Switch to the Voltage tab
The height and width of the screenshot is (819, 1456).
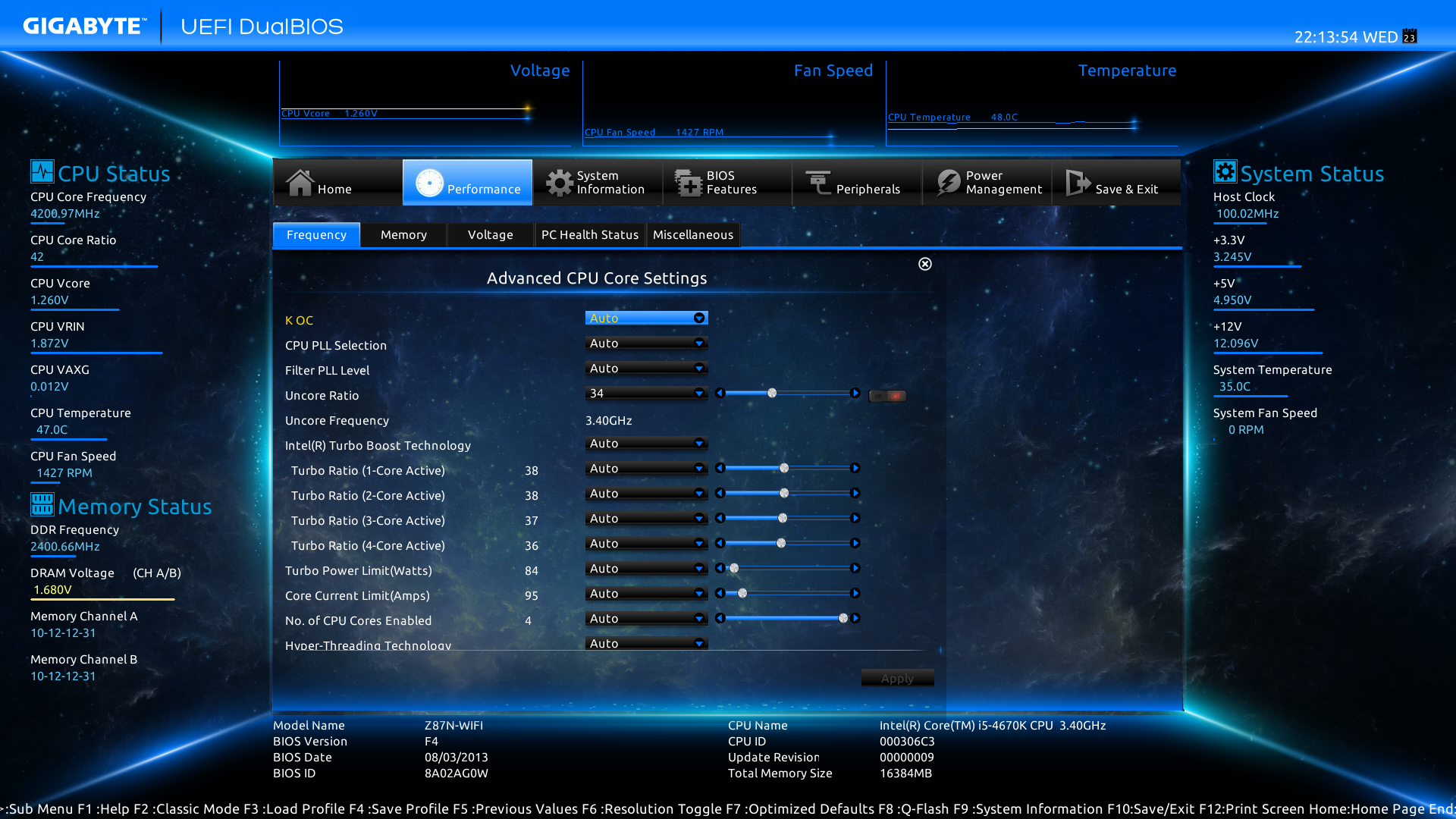[491, 235]
